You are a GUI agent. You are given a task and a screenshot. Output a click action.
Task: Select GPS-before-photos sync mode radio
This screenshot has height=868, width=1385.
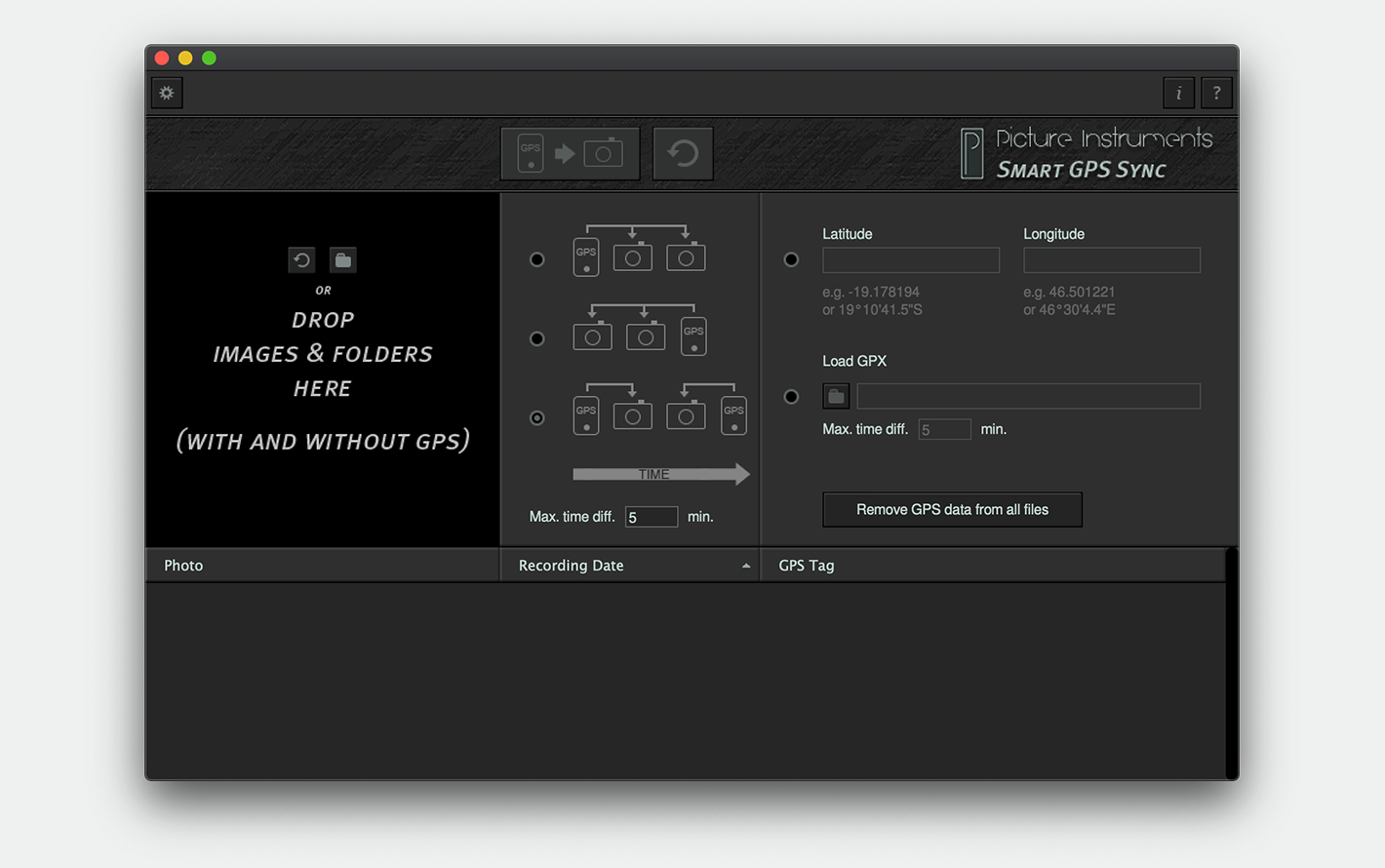coord(537,259)
